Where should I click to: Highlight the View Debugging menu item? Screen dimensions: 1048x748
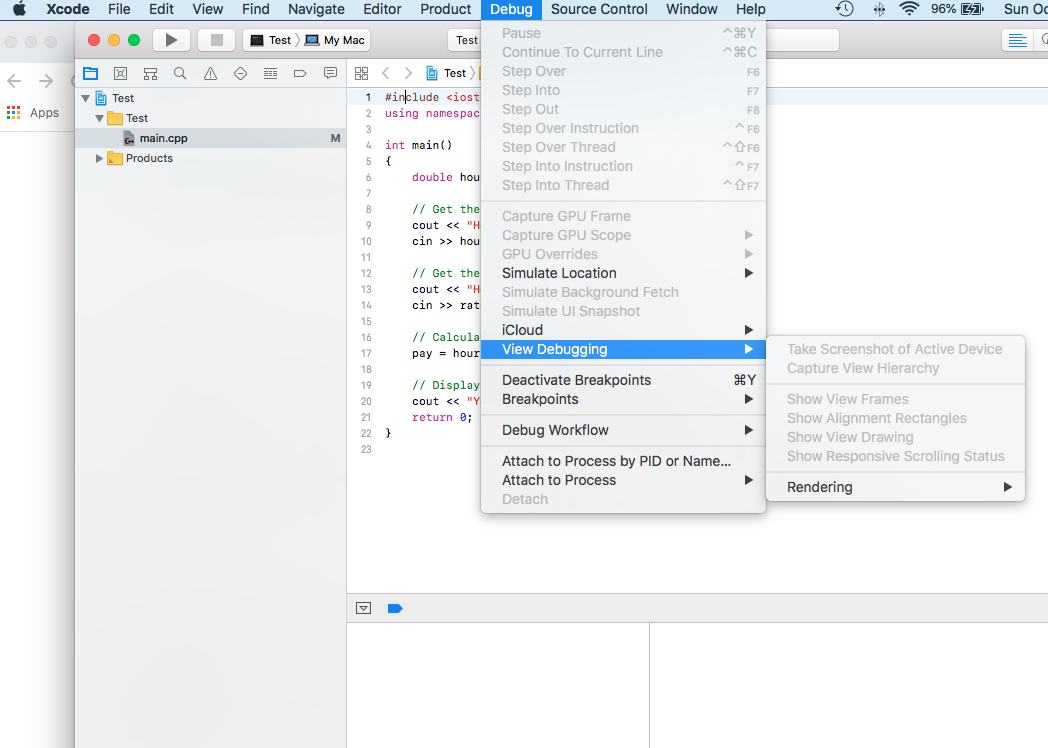pos(623,349)
